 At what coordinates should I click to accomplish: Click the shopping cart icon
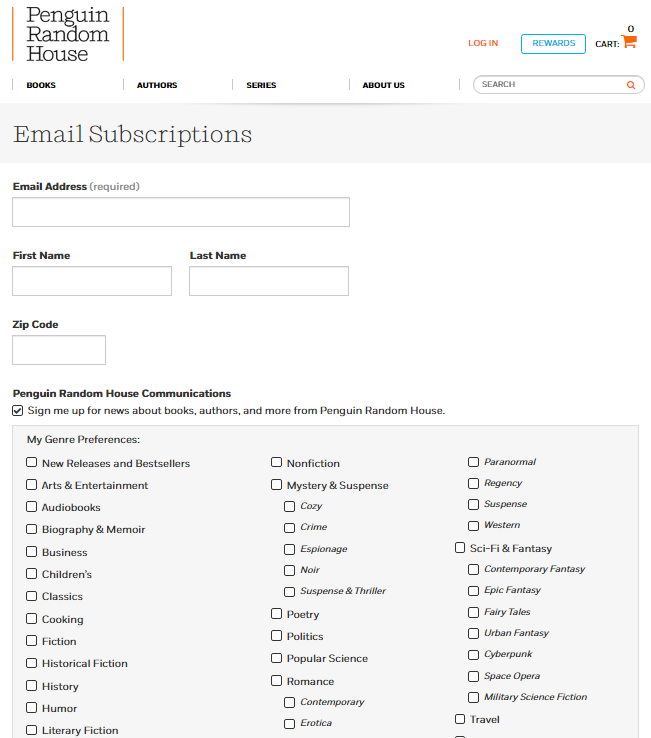(x=629, y=41)
